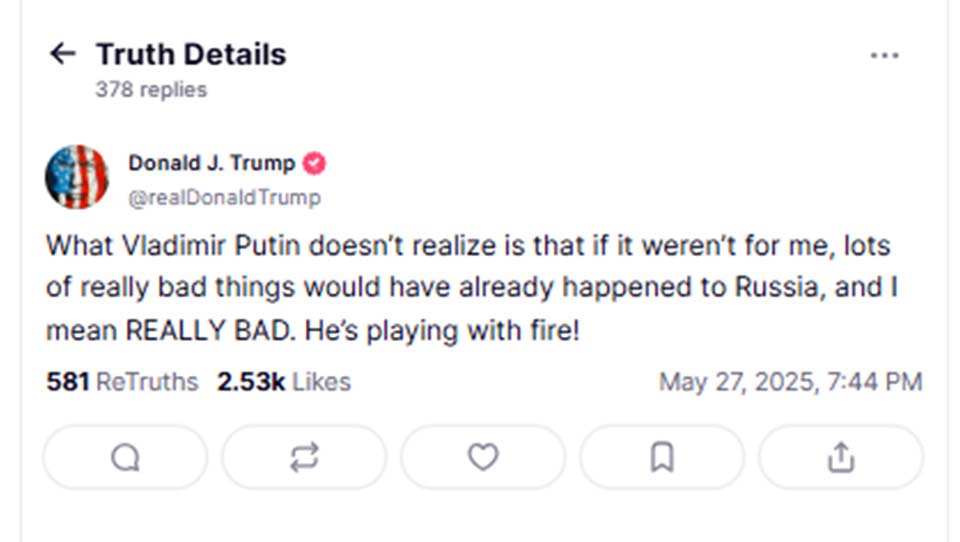
Task: Open the Donald J. Trump display name
Action: pyautogui.click(x=211, y=163)
